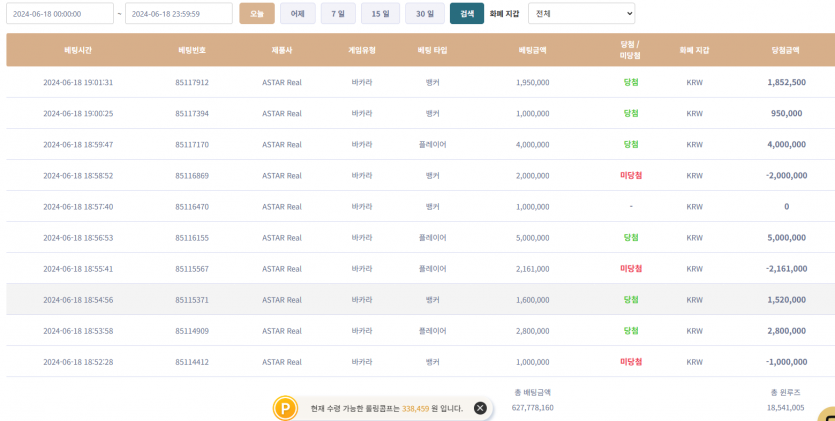Click 뱅커 bet type for bet 85115371
The width and height of the screenshot is (835, 421).
coord(432,300)
